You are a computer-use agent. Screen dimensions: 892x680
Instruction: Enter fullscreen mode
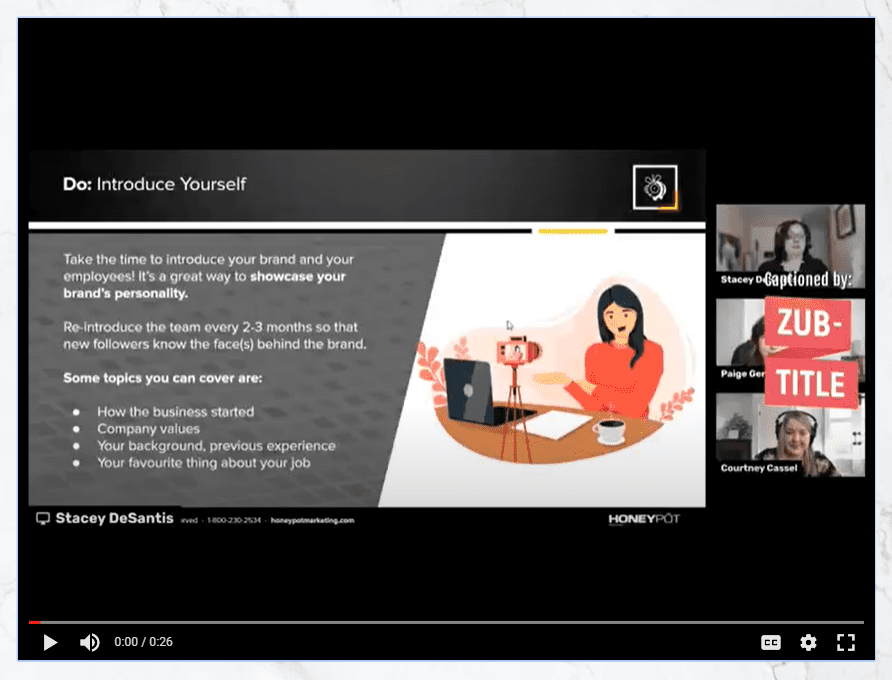(846, 642)
